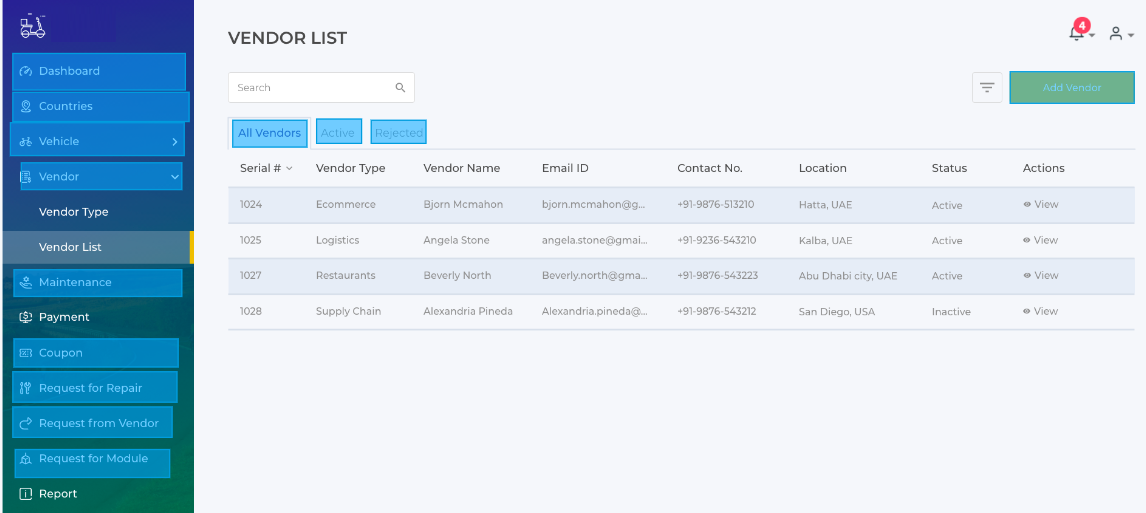Click the San Diego, USA location cell

point(836,311)
